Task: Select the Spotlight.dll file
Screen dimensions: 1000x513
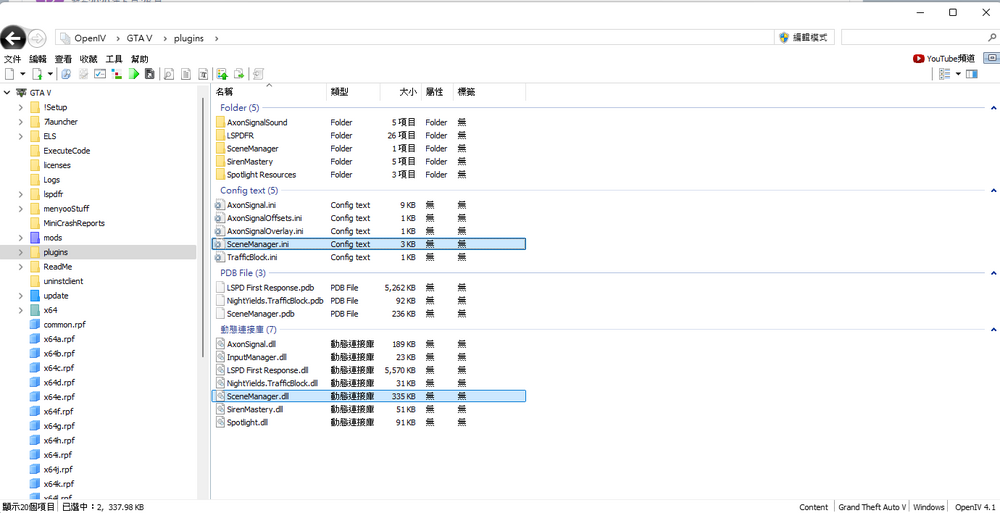Action: (x=369, y=422)
